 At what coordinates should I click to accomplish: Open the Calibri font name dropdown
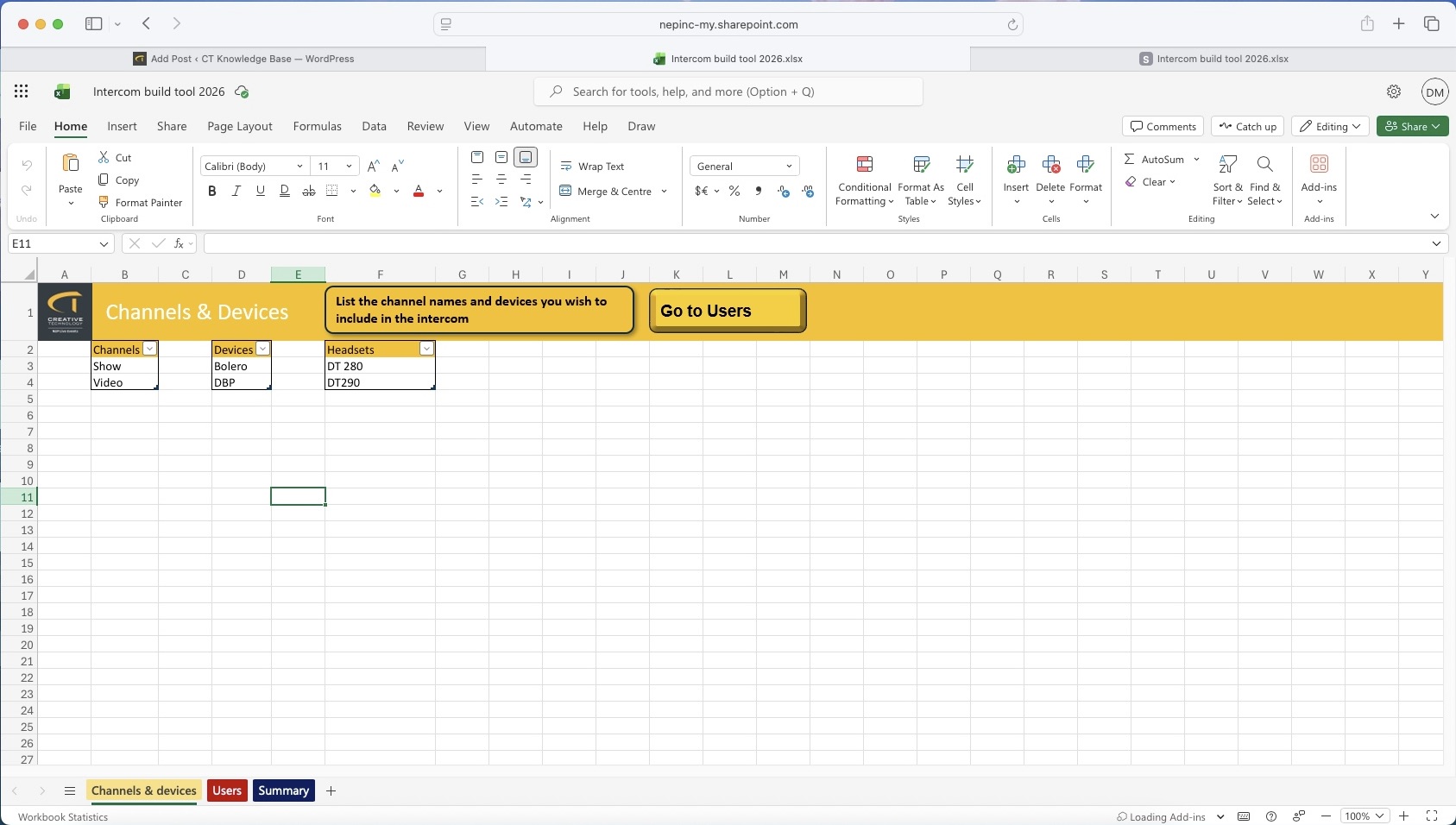coord(299,167)
